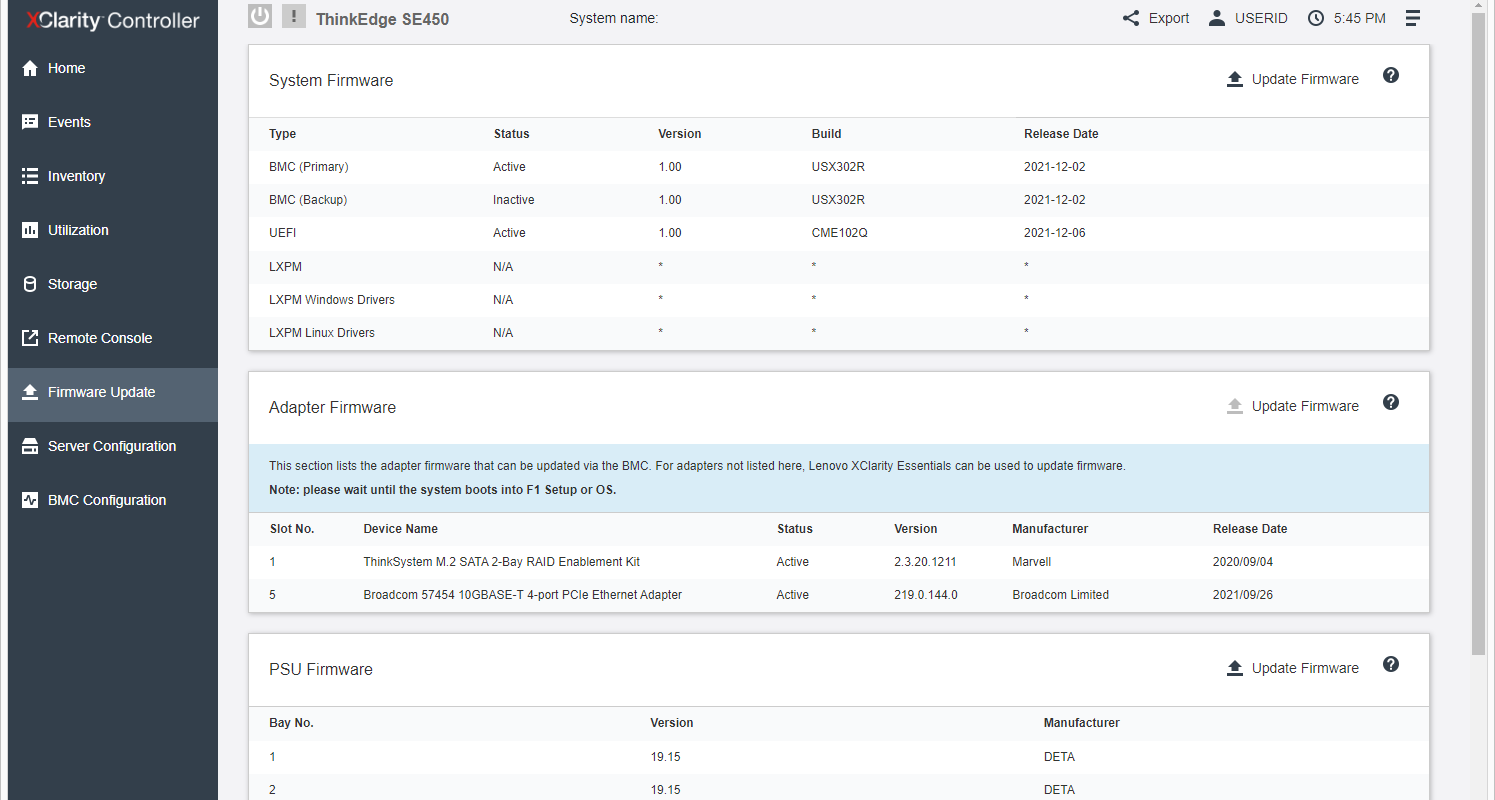Image resolution: width=1495 pixels, height=800 pixels.
Task: Click the Bay No. column header
Action: click(292, 723)
